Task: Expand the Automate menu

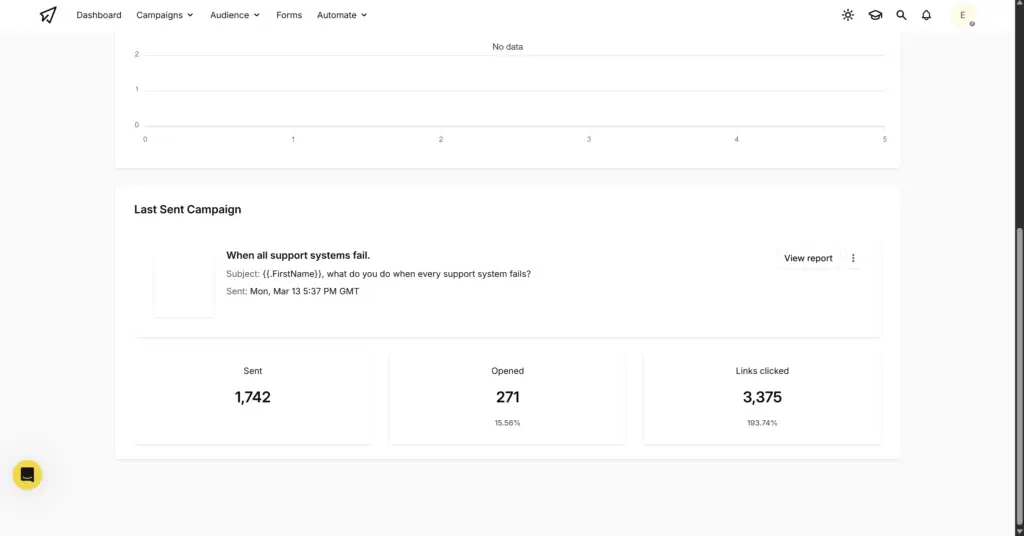Action: tap(342, 15)
